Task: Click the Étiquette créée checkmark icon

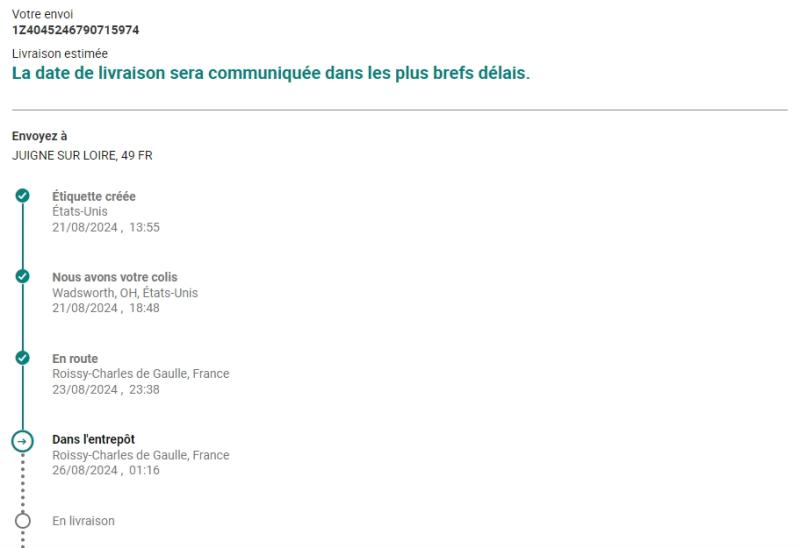Action: [22, 195]
